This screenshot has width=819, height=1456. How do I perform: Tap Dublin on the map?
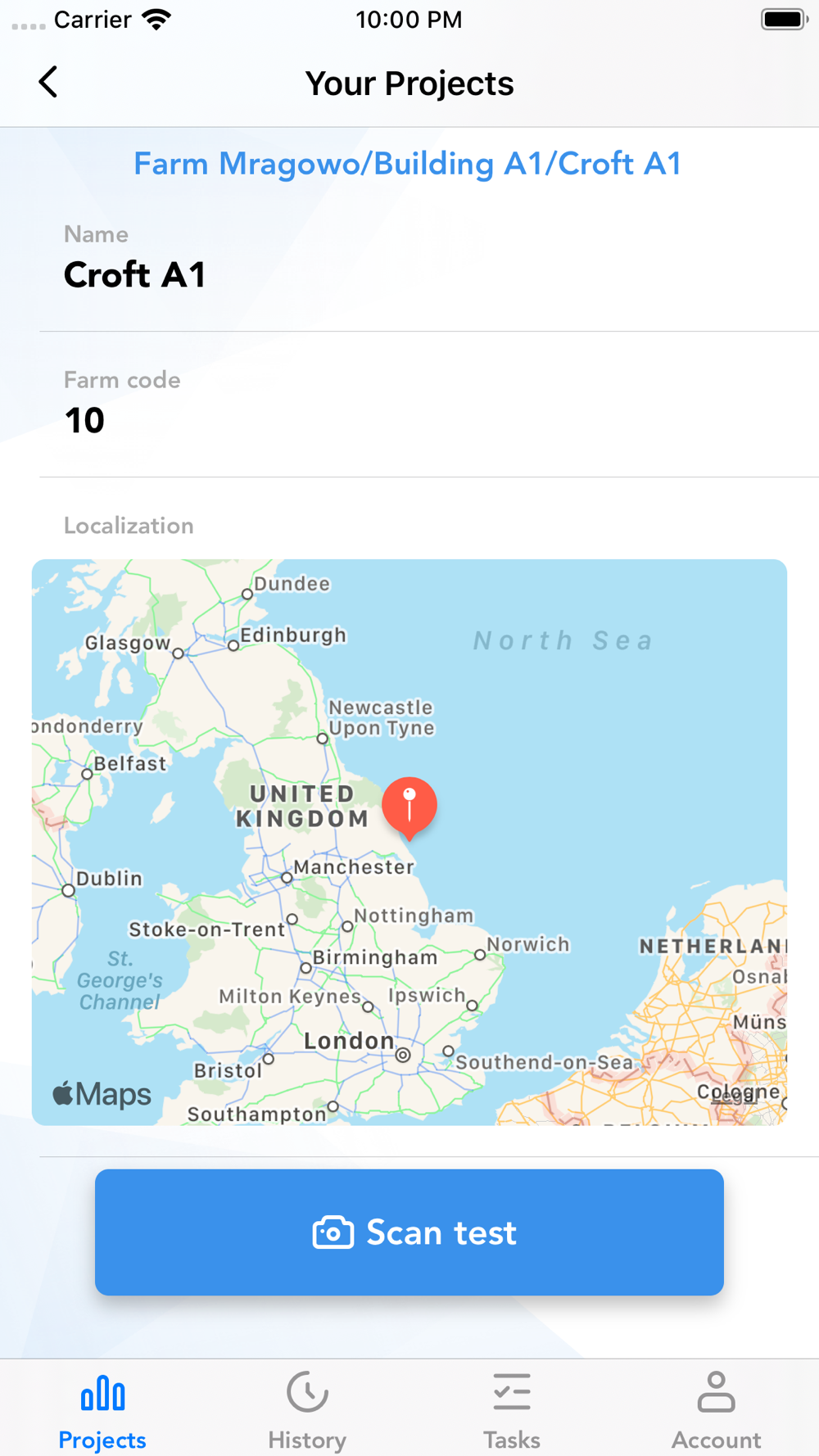(x=110, y=879)
